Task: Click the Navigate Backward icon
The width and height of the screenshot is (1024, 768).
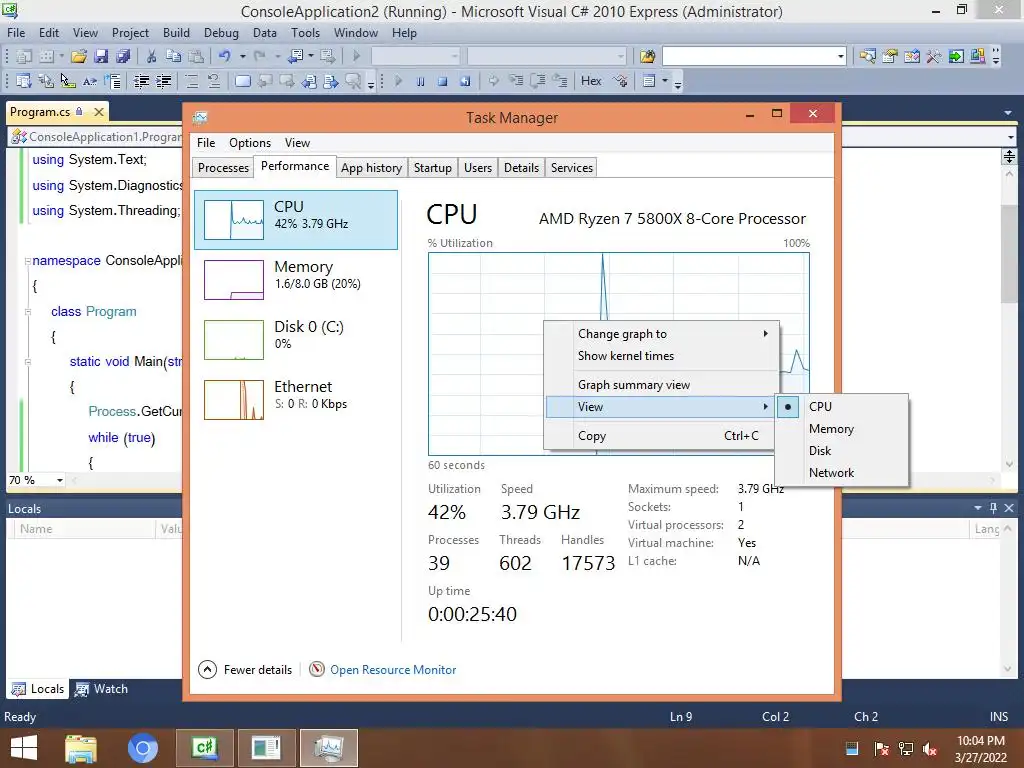Action: pos(295,56)
